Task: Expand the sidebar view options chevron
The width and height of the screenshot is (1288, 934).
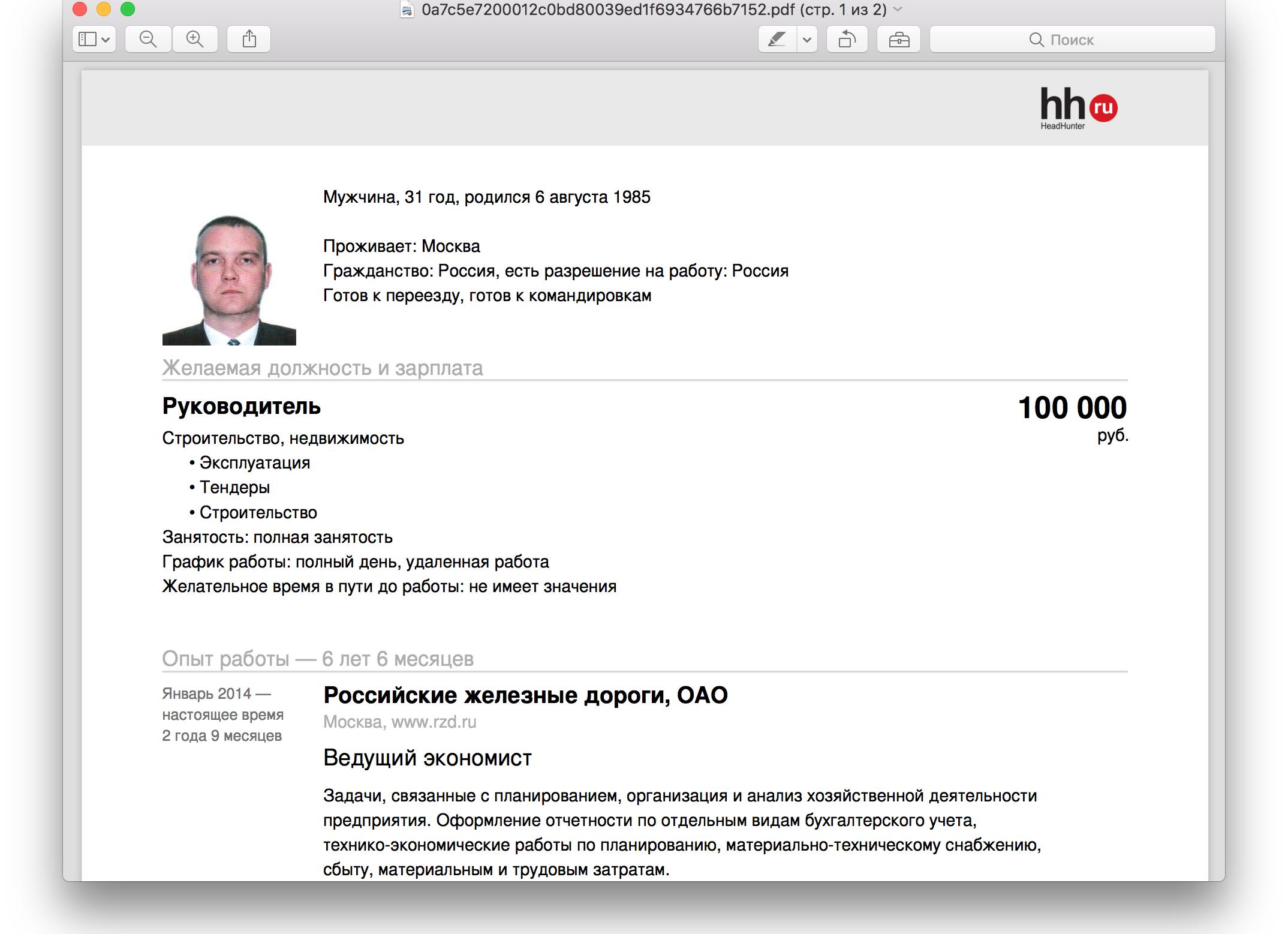Action: tap(106, 39)
